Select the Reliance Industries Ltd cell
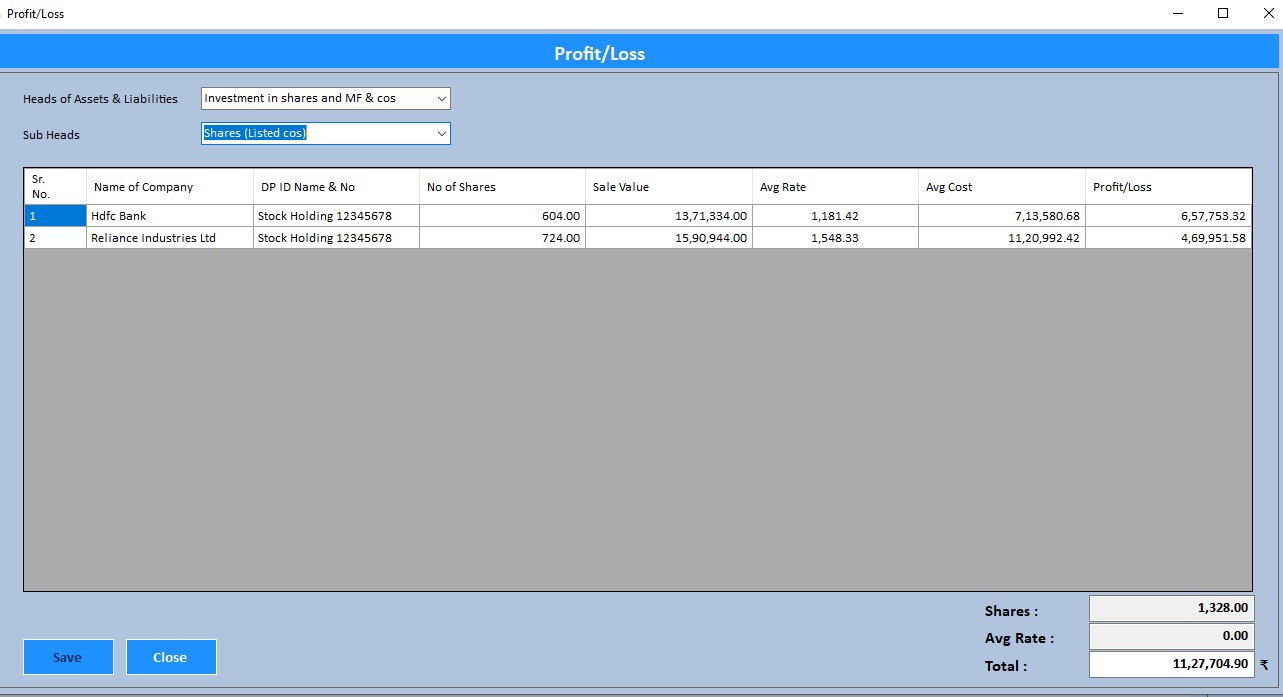 point(169,238)
